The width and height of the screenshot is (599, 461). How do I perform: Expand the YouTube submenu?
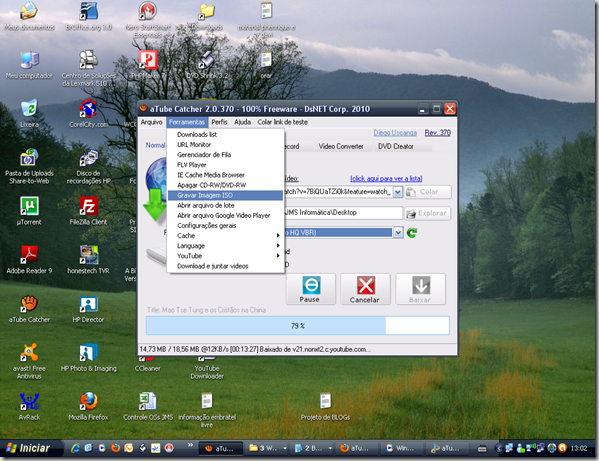click(x=225, y=256)
